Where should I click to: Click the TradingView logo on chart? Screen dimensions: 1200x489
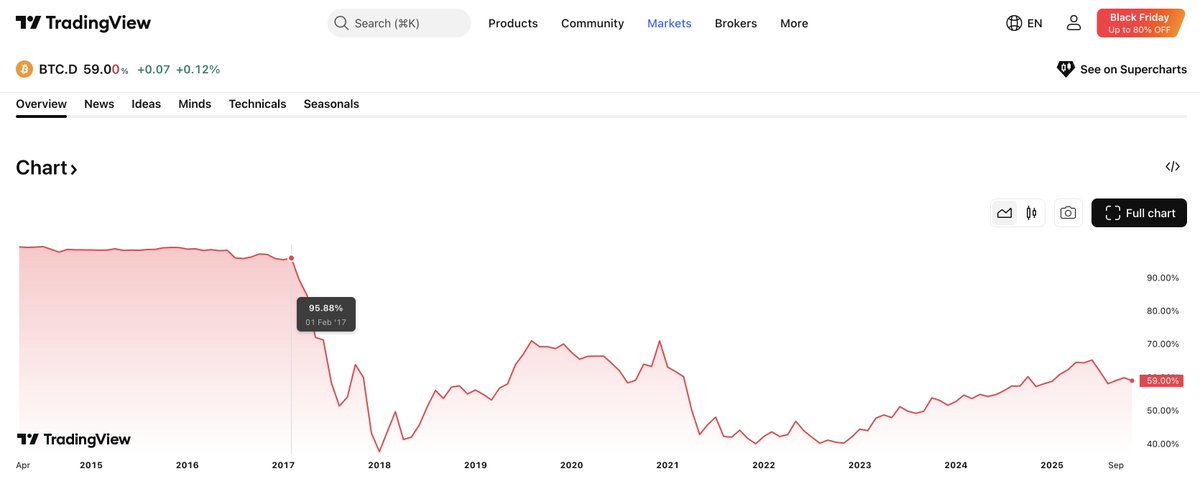click(x=73, y=439)
